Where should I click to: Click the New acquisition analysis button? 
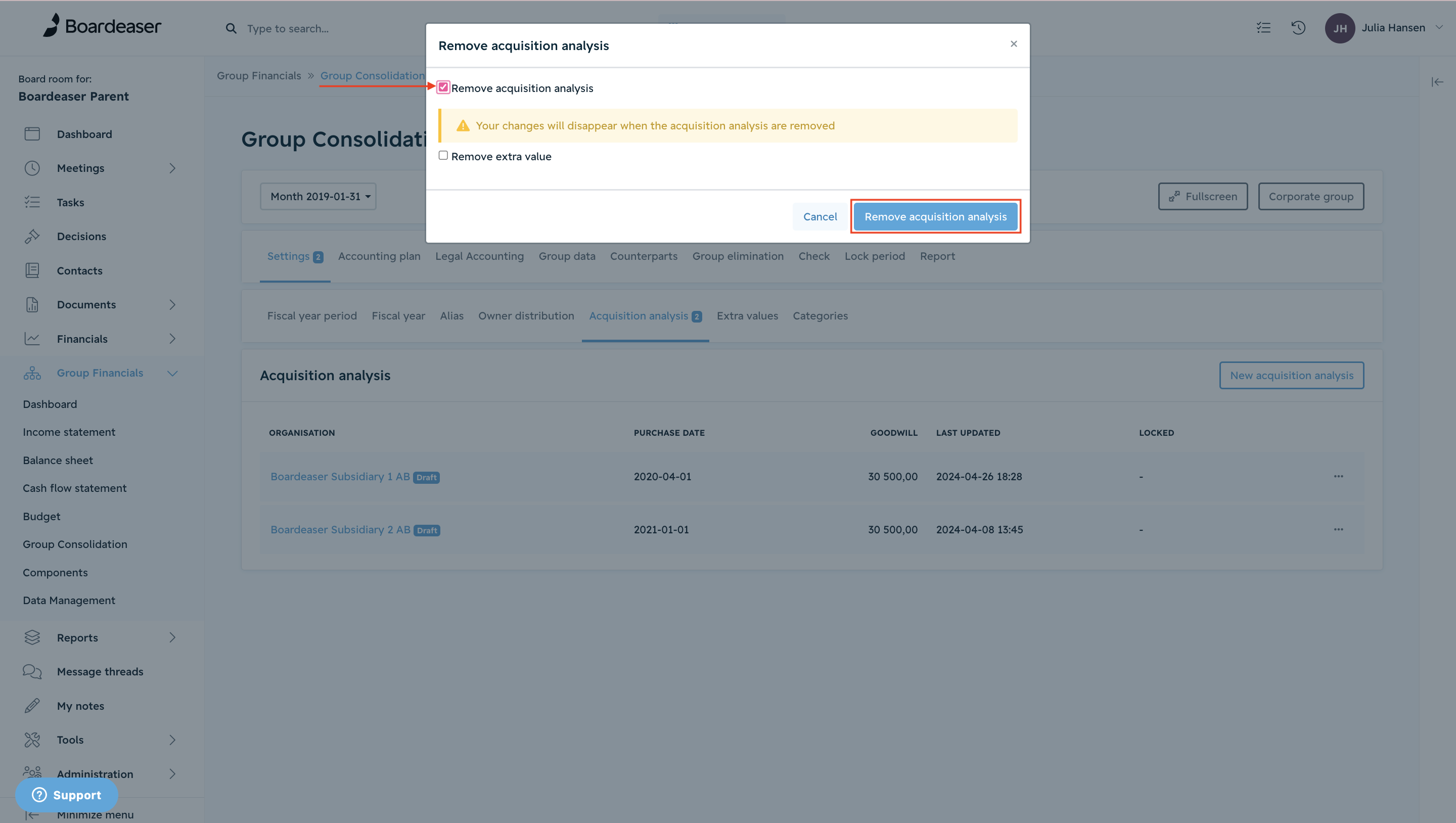pyautogui.click(x=1292, y=375)
